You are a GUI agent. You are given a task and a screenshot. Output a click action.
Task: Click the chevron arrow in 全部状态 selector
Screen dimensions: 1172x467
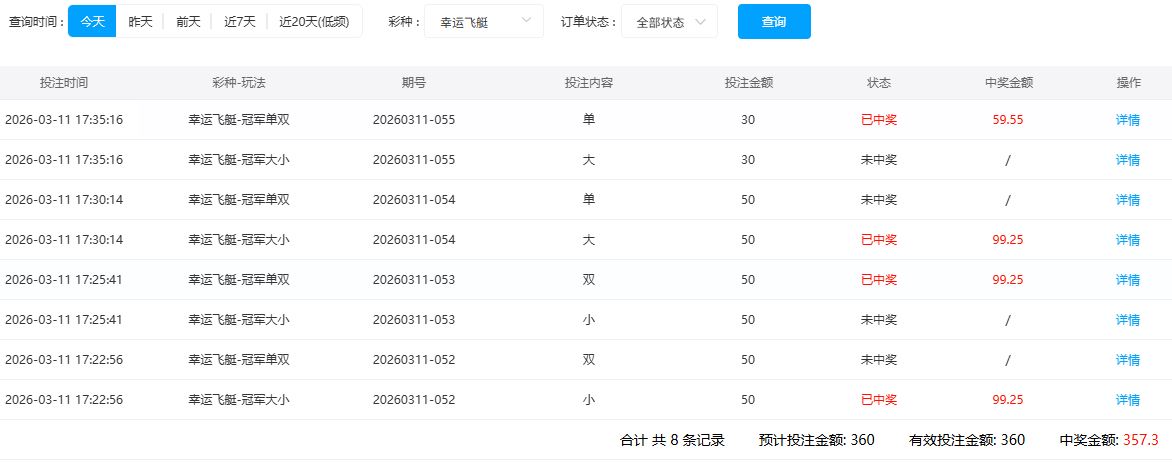(700, 21)
